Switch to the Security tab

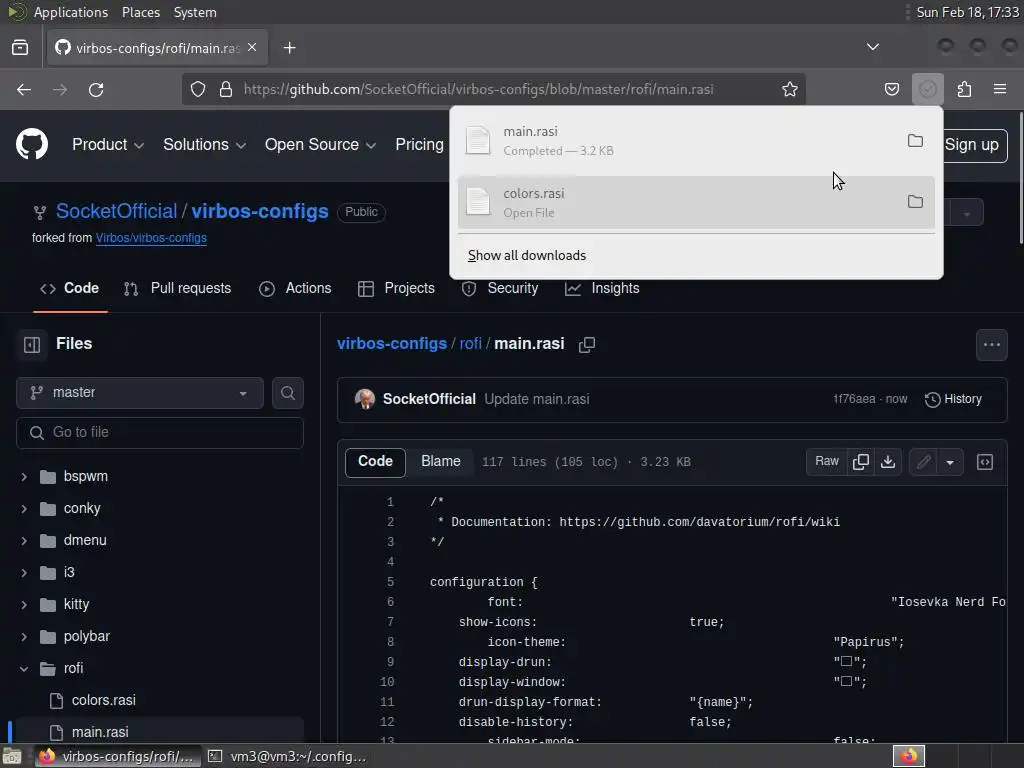(x=500, y=288)
